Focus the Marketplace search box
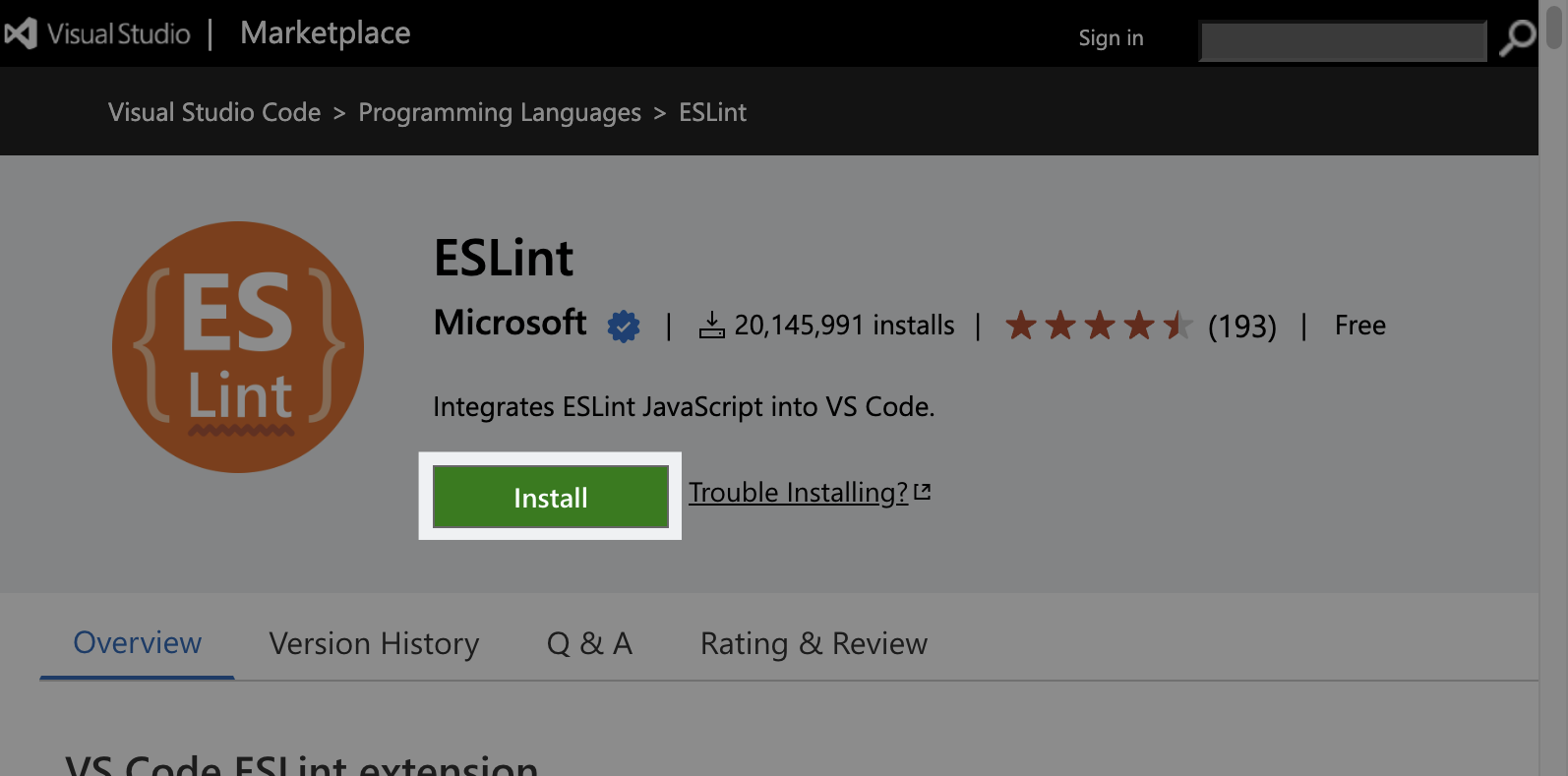Screen dimensions: 1568x776 pos(1343,41)
